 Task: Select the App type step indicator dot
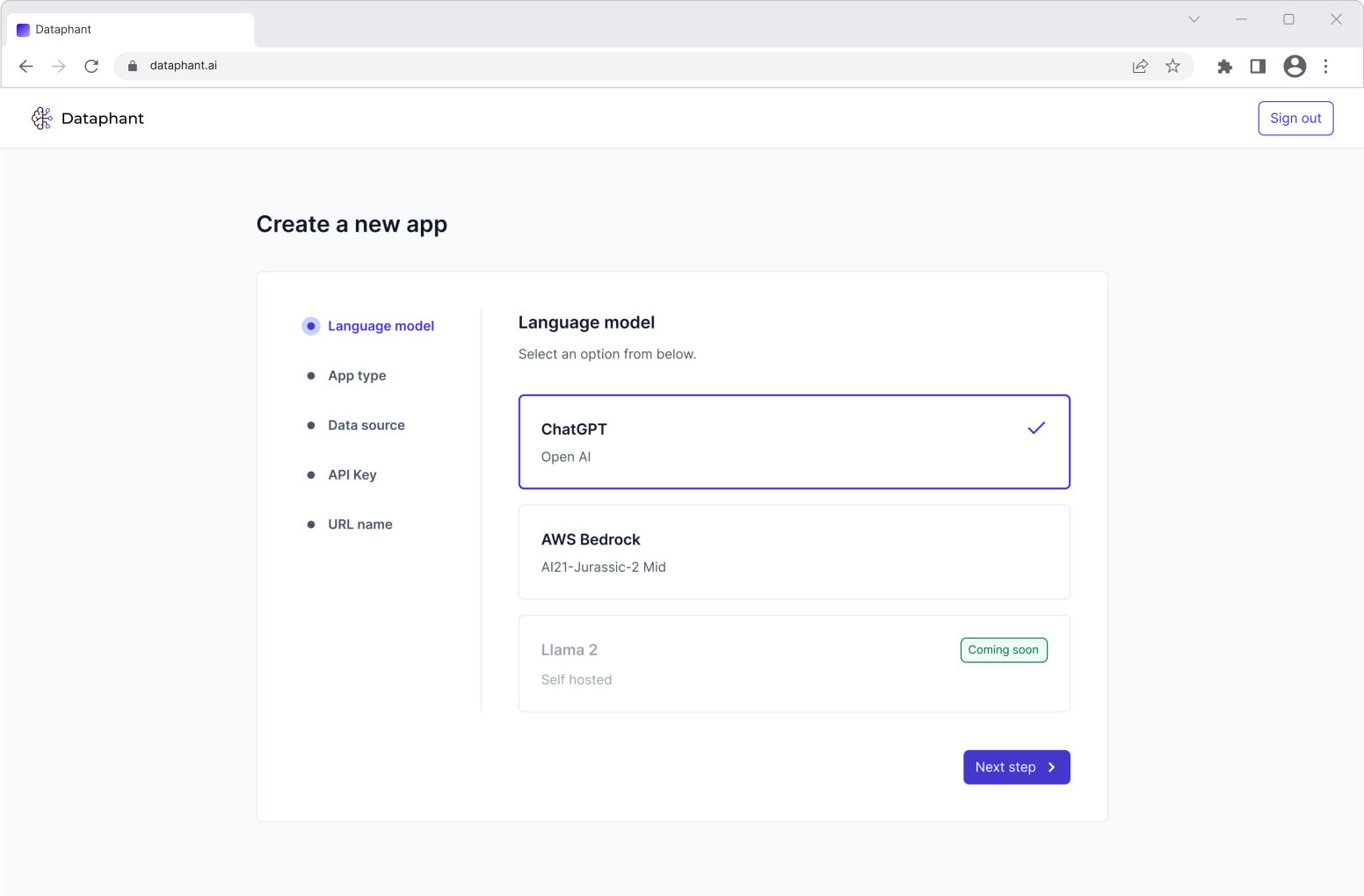(x=311, y=375)
